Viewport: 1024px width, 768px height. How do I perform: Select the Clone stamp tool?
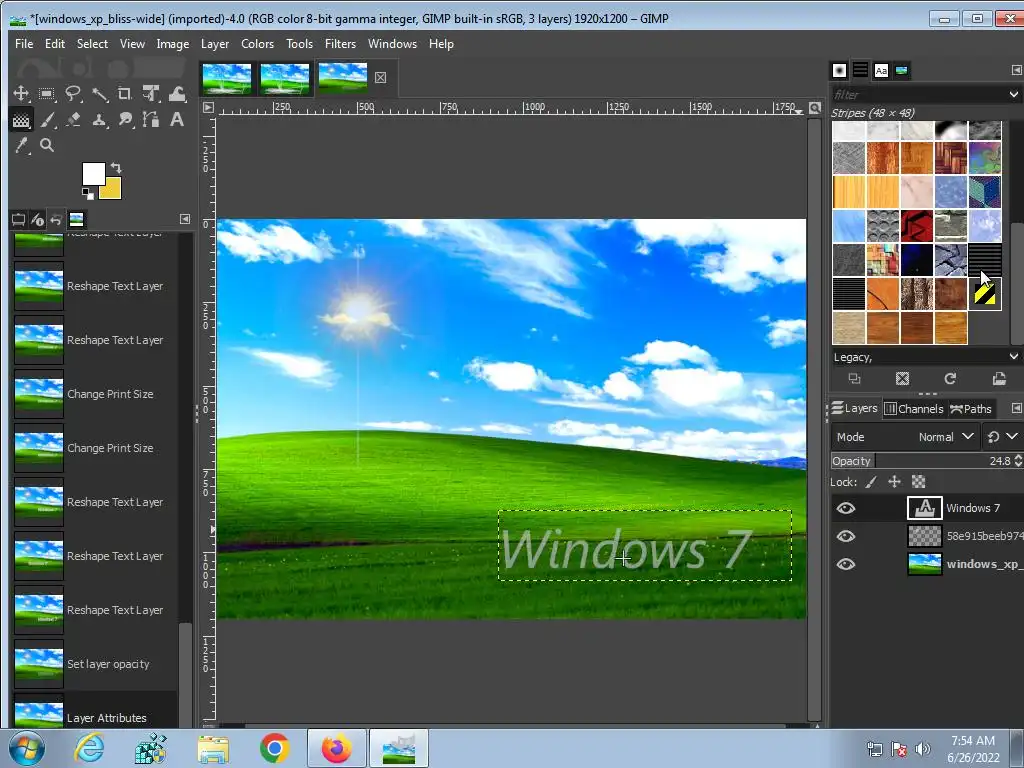(99, 120)
